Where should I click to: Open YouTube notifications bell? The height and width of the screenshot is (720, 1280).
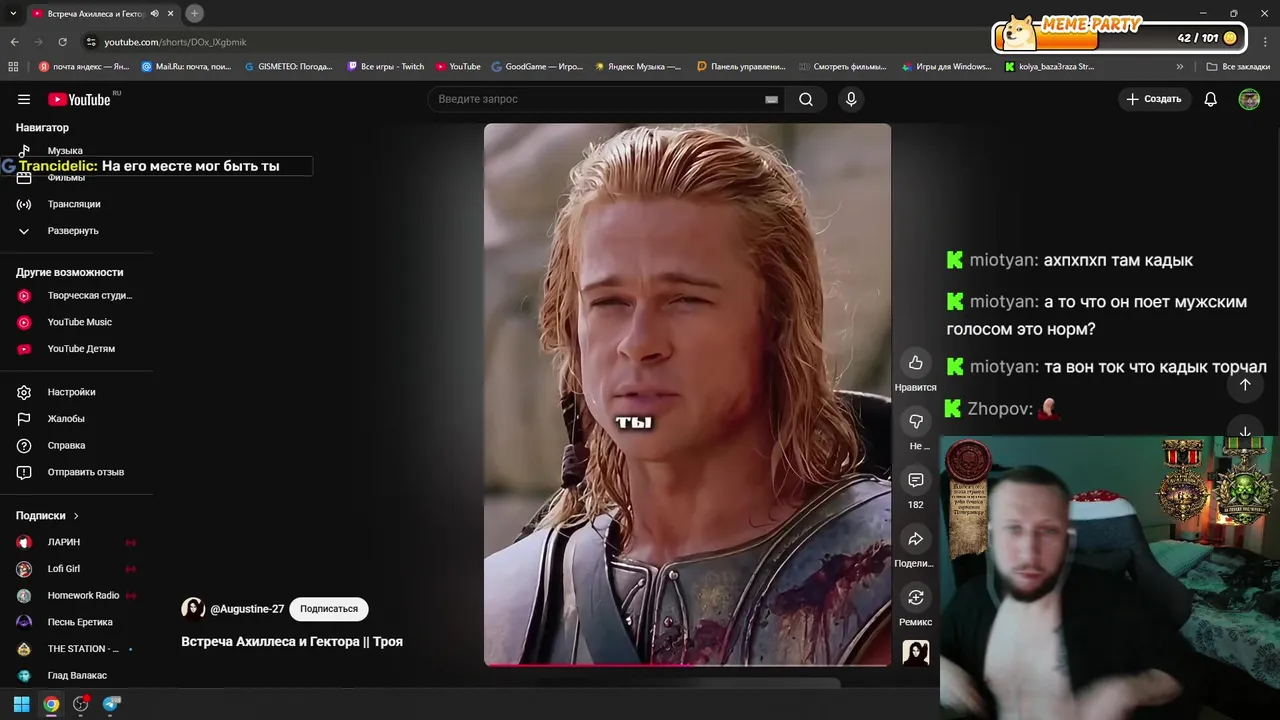pos(1210,99)
